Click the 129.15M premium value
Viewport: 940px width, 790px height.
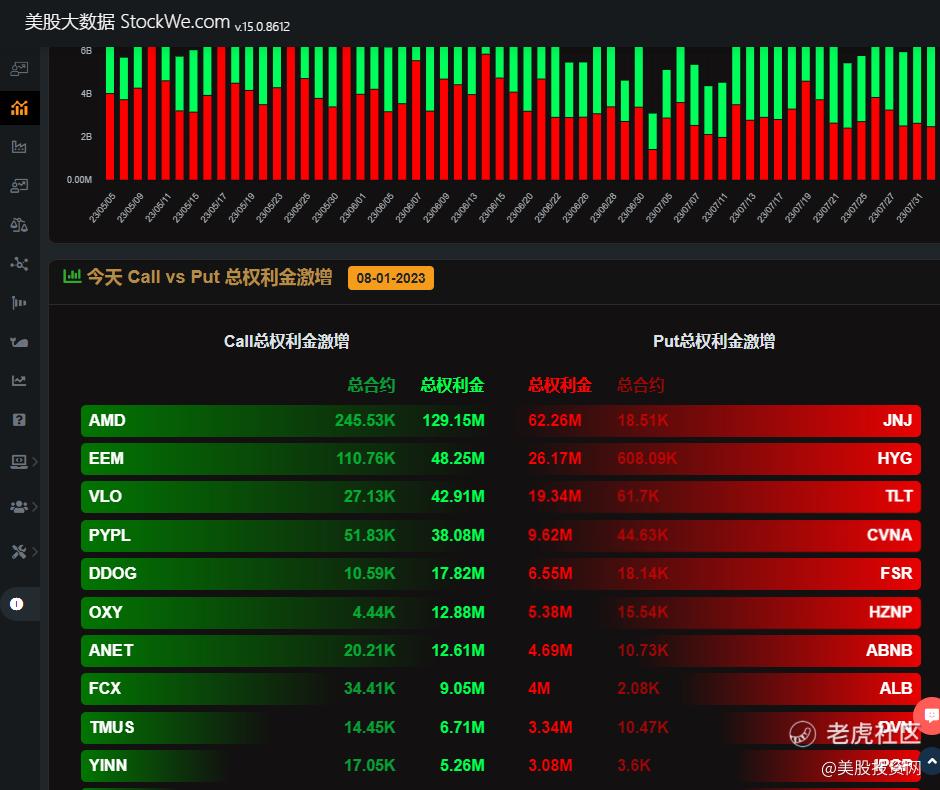(x=453, y=420)
